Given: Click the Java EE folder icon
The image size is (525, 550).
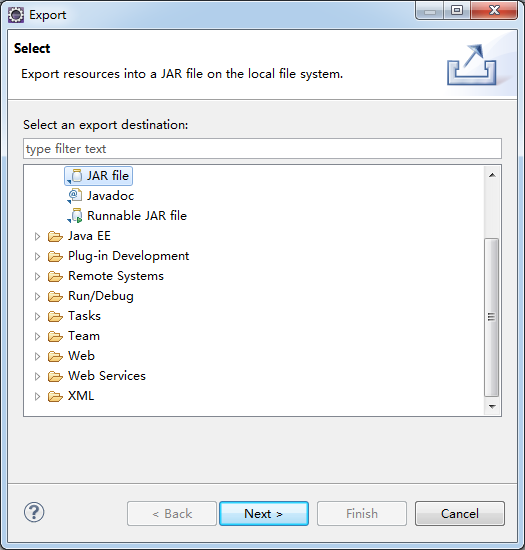Looking at the screenshot, I should click(55, 236).
